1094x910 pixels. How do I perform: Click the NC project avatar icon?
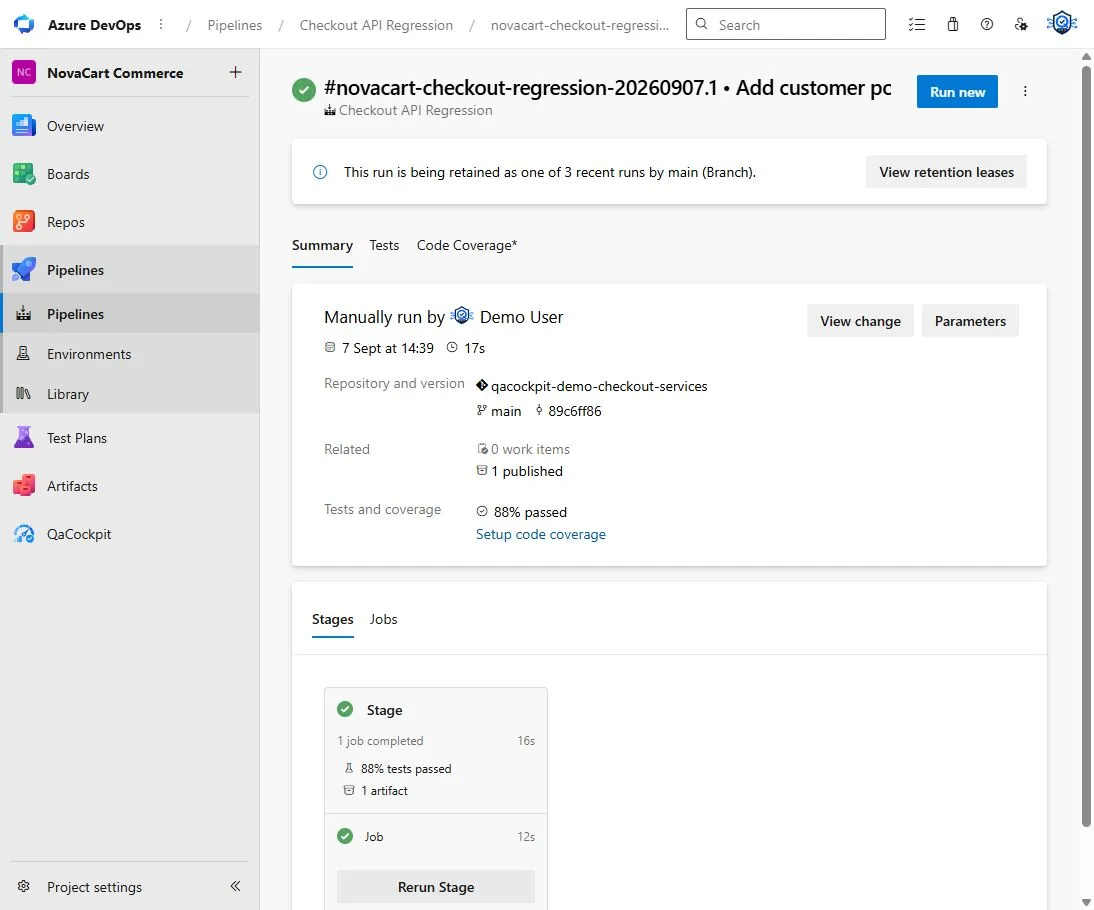click(x=24, y=73)
